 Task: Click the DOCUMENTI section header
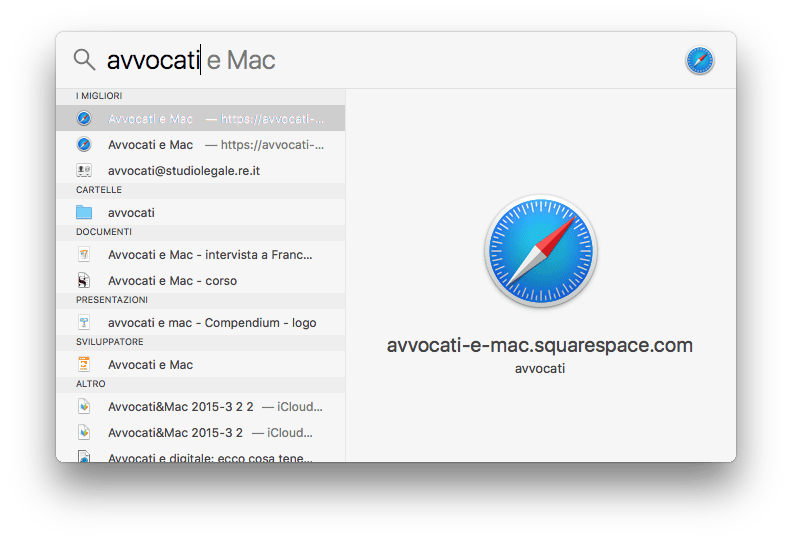[x=104, y=232]
